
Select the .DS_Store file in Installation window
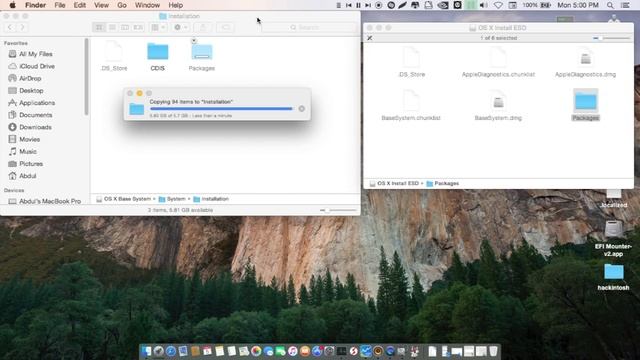(114, 56)
